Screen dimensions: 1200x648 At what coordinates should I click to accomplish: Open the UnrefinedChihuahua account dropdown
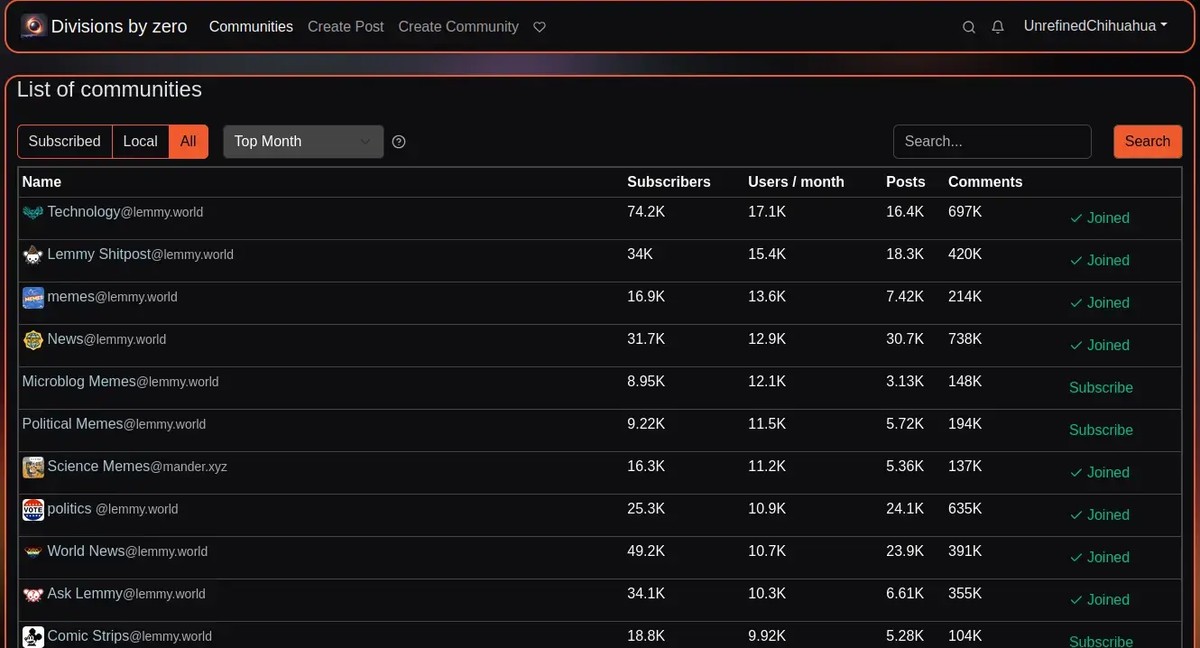pos(1095,26)
